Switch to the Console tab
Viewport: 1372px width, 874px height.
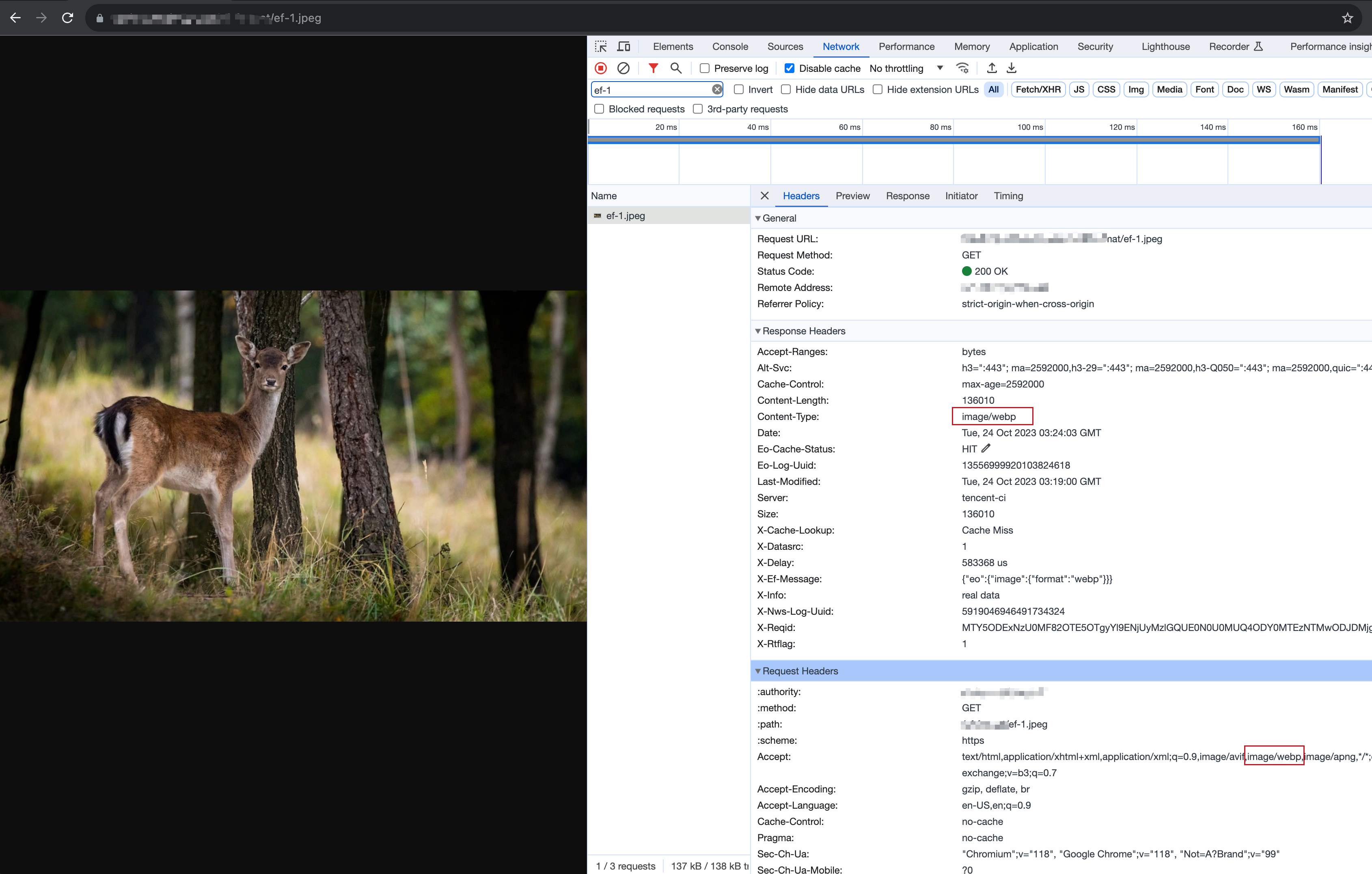coord(730,47)
